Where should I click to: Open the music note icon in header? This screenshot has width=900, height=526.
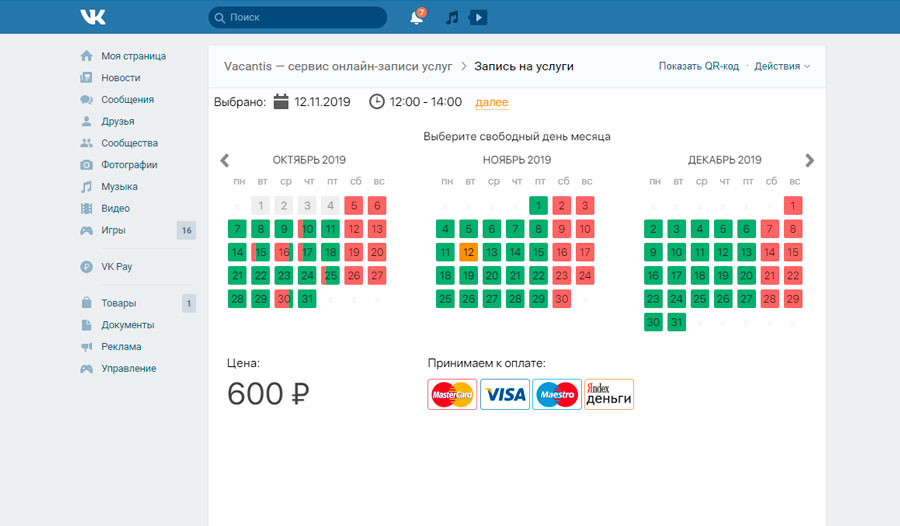pos(452,17)
